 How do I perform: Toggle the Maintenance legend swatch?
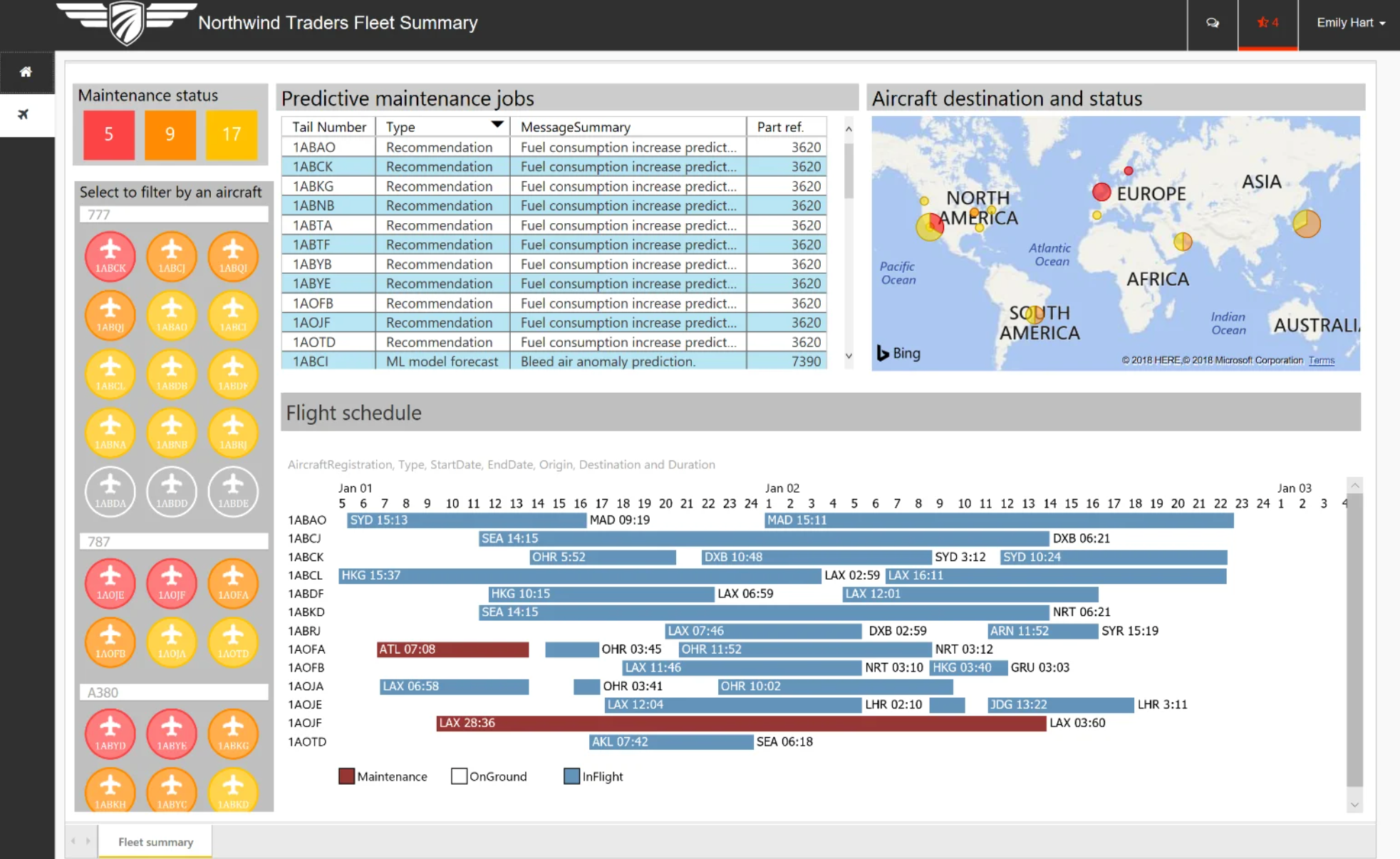coord(347,776)
